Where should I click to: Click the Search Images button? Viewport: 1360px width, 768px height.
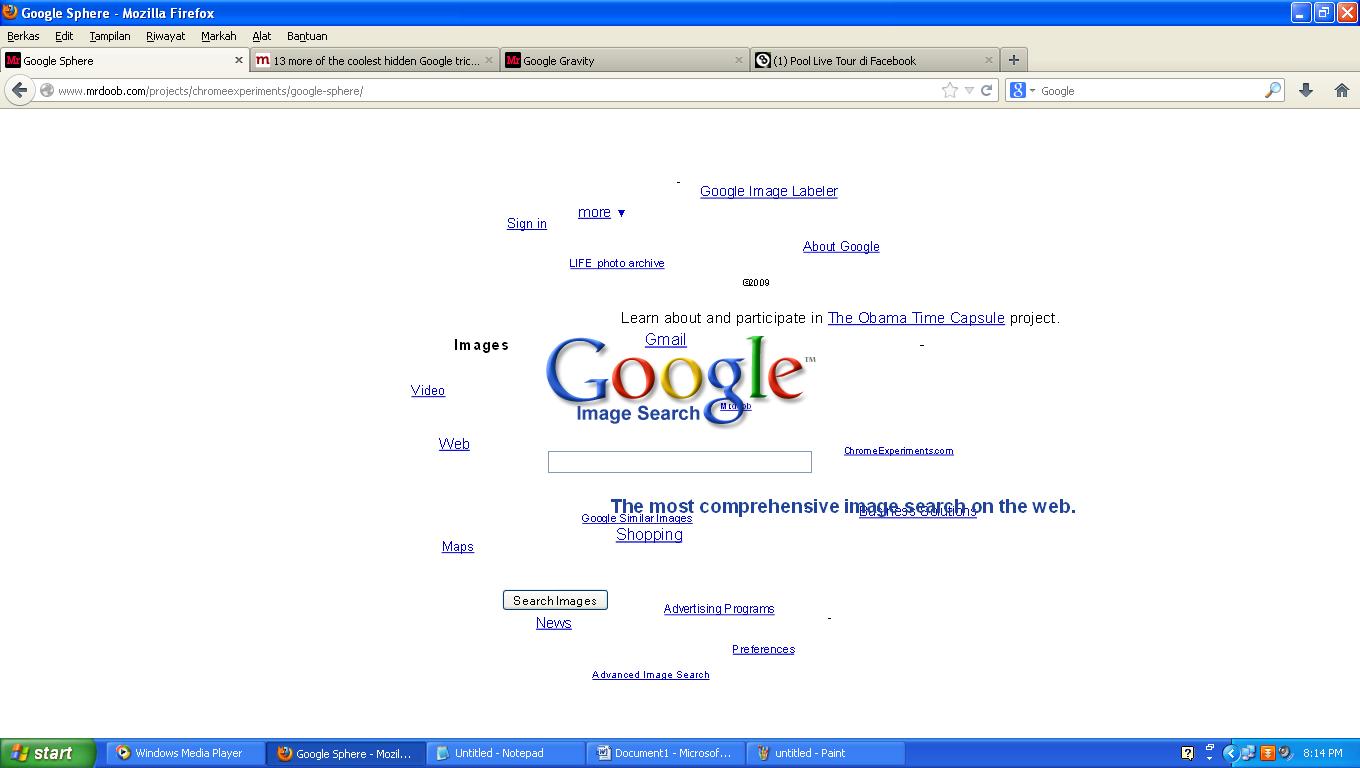[555, 600]
